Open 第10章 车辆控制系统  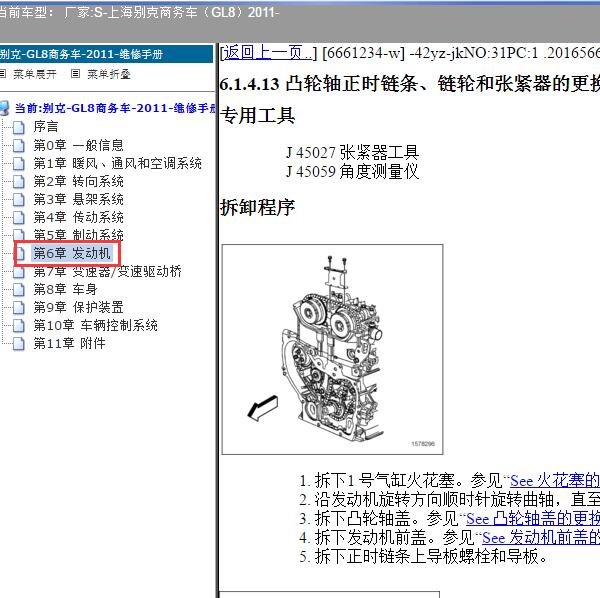click(x=95, y=325)
